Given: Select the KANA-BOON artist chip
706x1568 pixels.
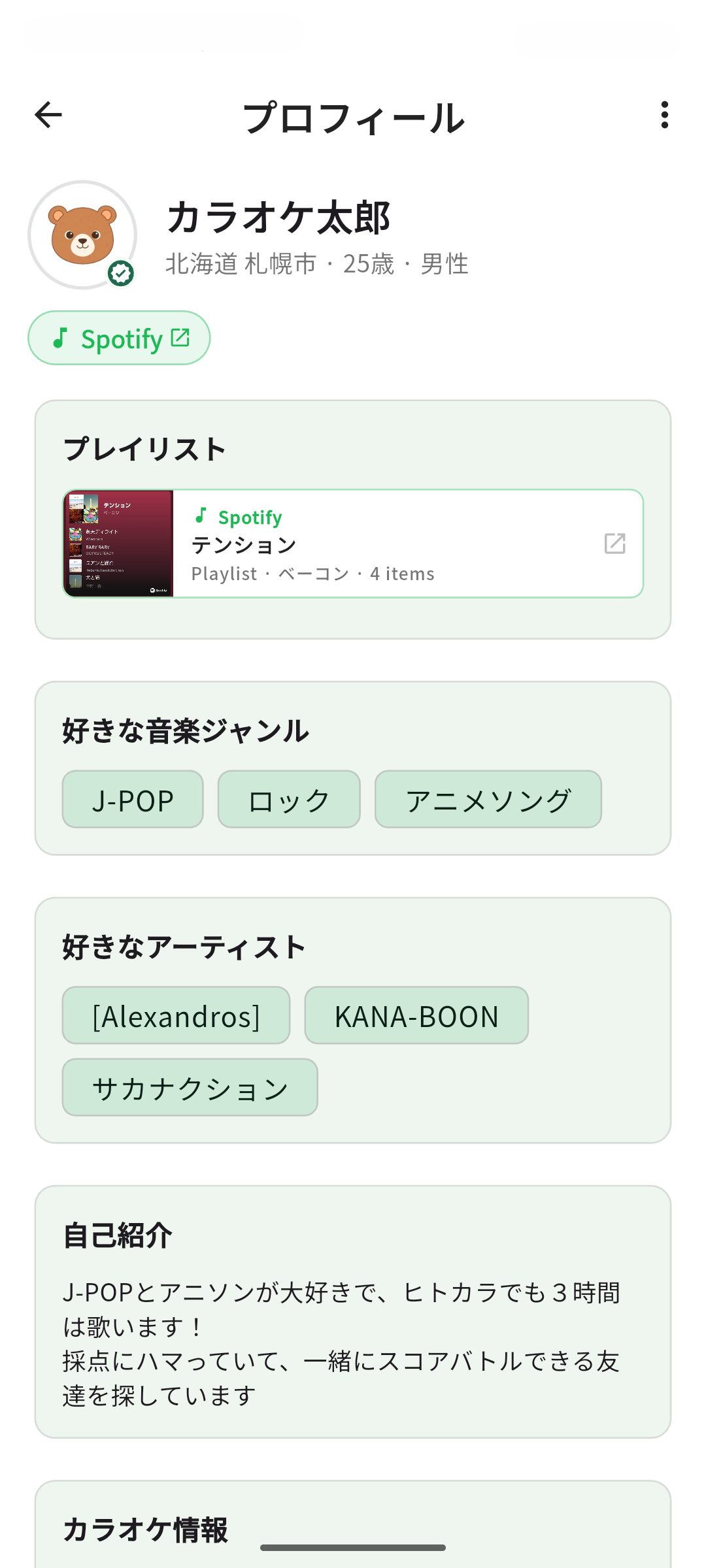Looking at the screenshot, I should 416,1015.
